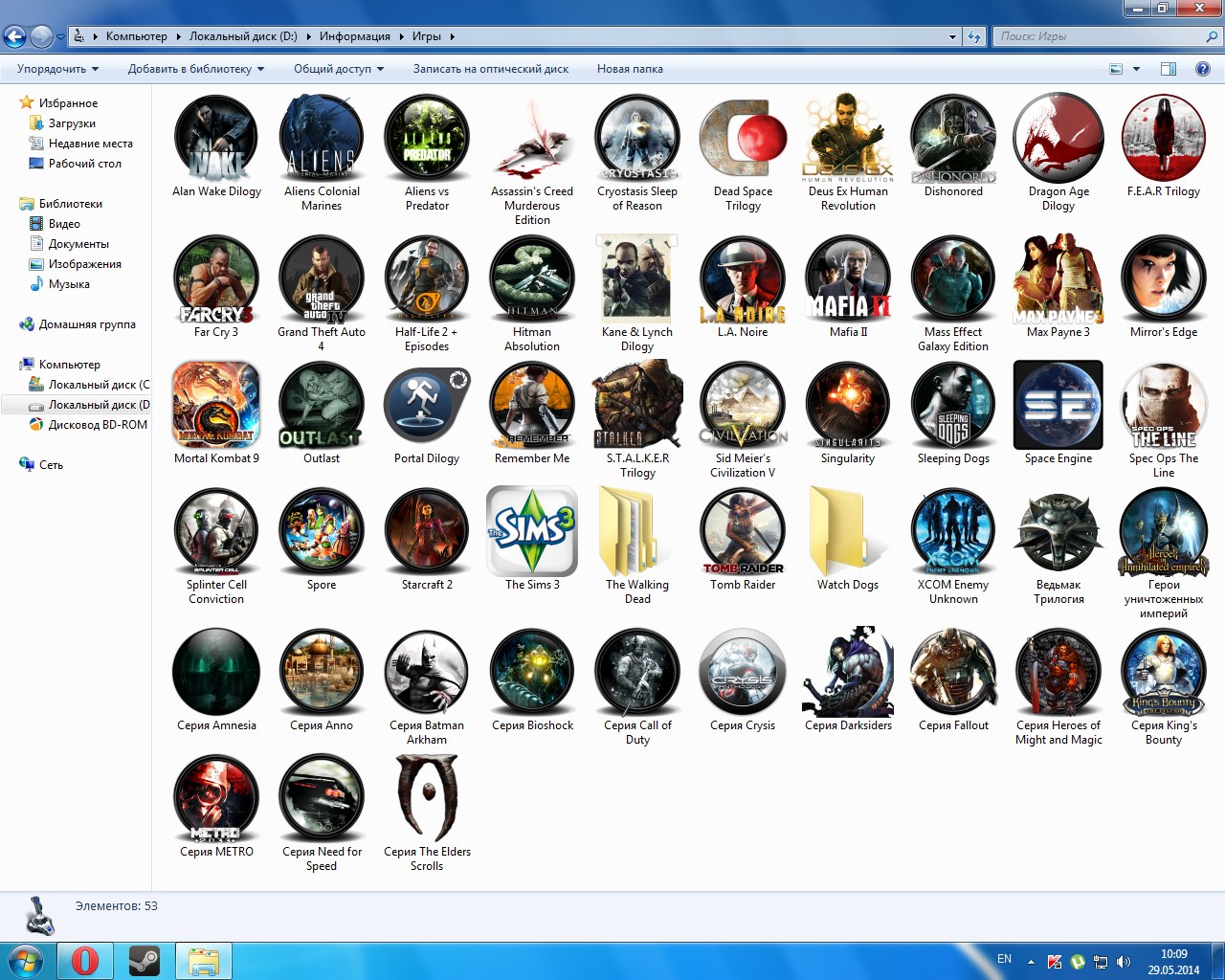Select the Серия METRO icon
Image resolution: width=1225 pixels, height=980 pixels.
[x=216, y=798]
